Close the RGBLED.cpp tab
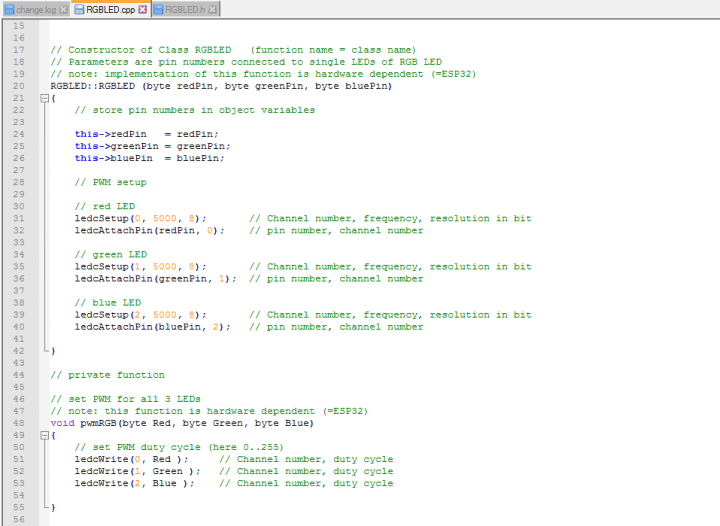Image resolution: width=720 pixels, height=526 pixels. [143, 10]
